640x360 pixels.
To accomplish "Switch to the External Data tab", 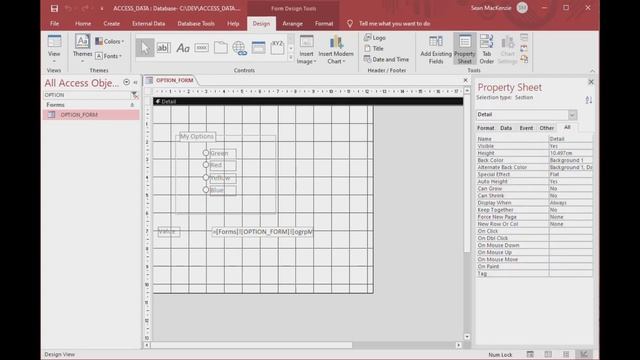I will tap(149, 24).
